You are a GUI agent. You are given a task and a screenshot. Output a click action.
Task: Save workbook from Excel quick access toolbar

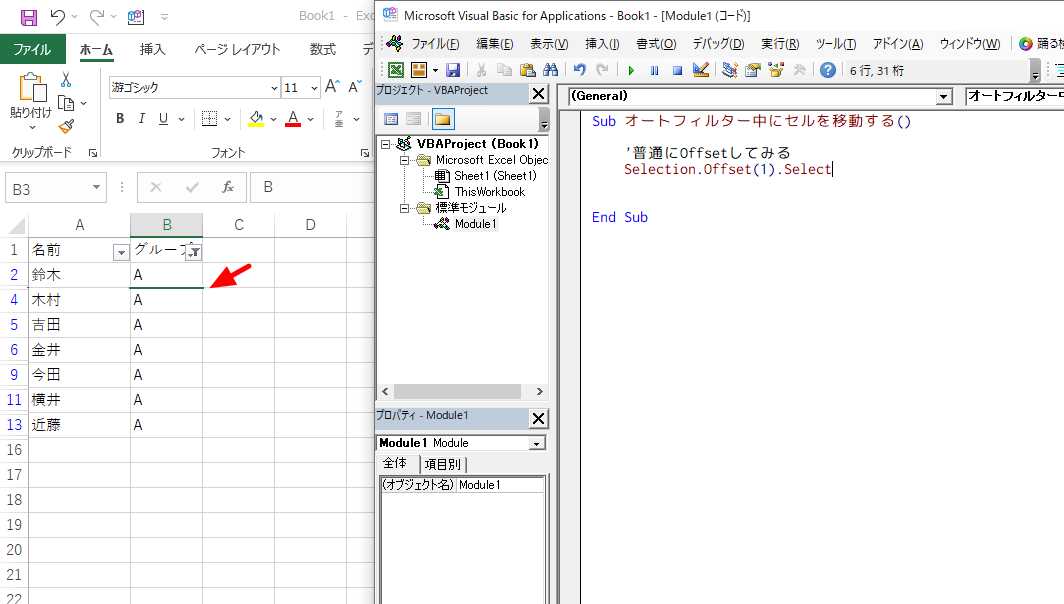tap(28, 17)
